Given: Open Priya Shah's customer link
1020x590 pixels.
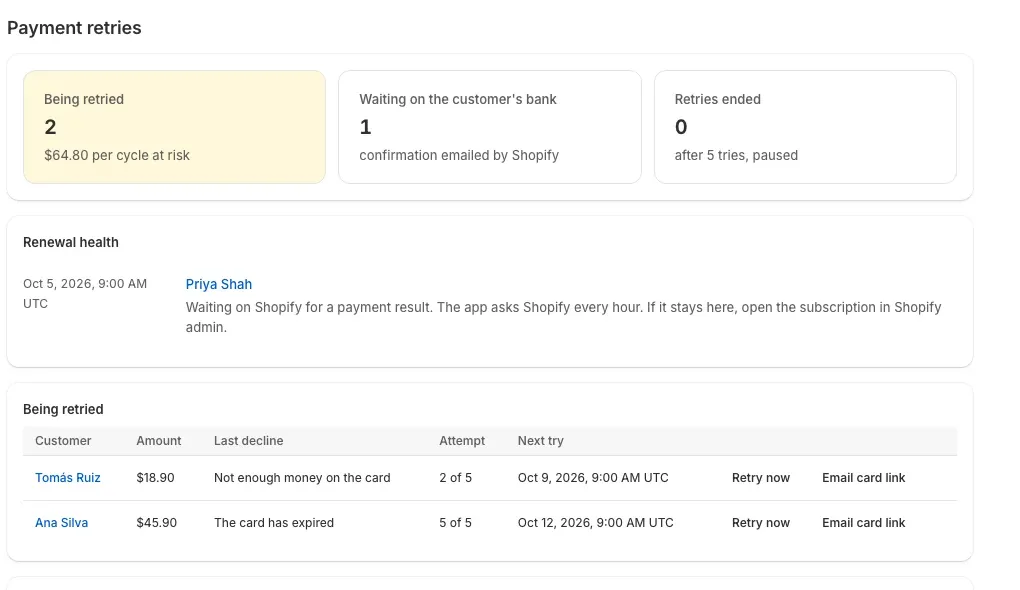Looking at the screenshot, I should pos(219,284).
